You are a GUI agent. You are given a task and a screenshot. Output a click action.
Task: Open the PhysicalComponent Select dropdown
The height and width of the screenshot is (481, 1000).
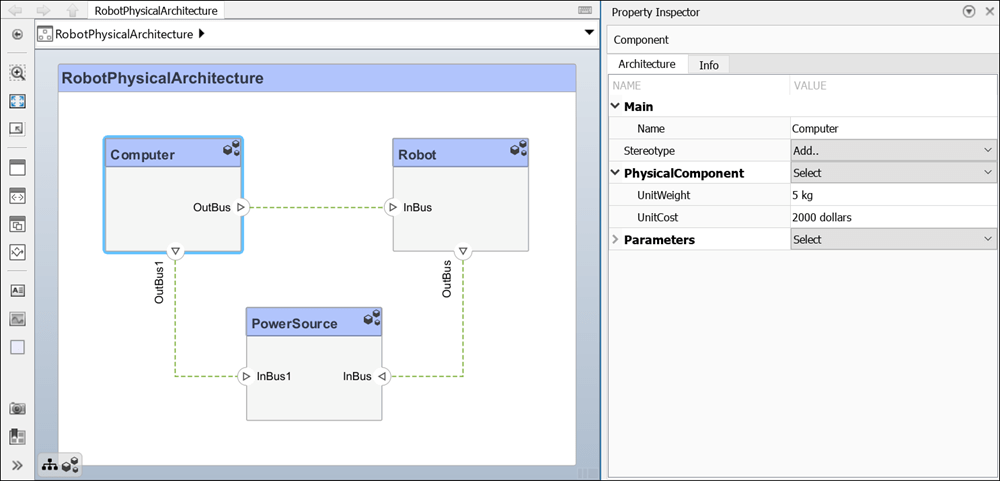892,173
